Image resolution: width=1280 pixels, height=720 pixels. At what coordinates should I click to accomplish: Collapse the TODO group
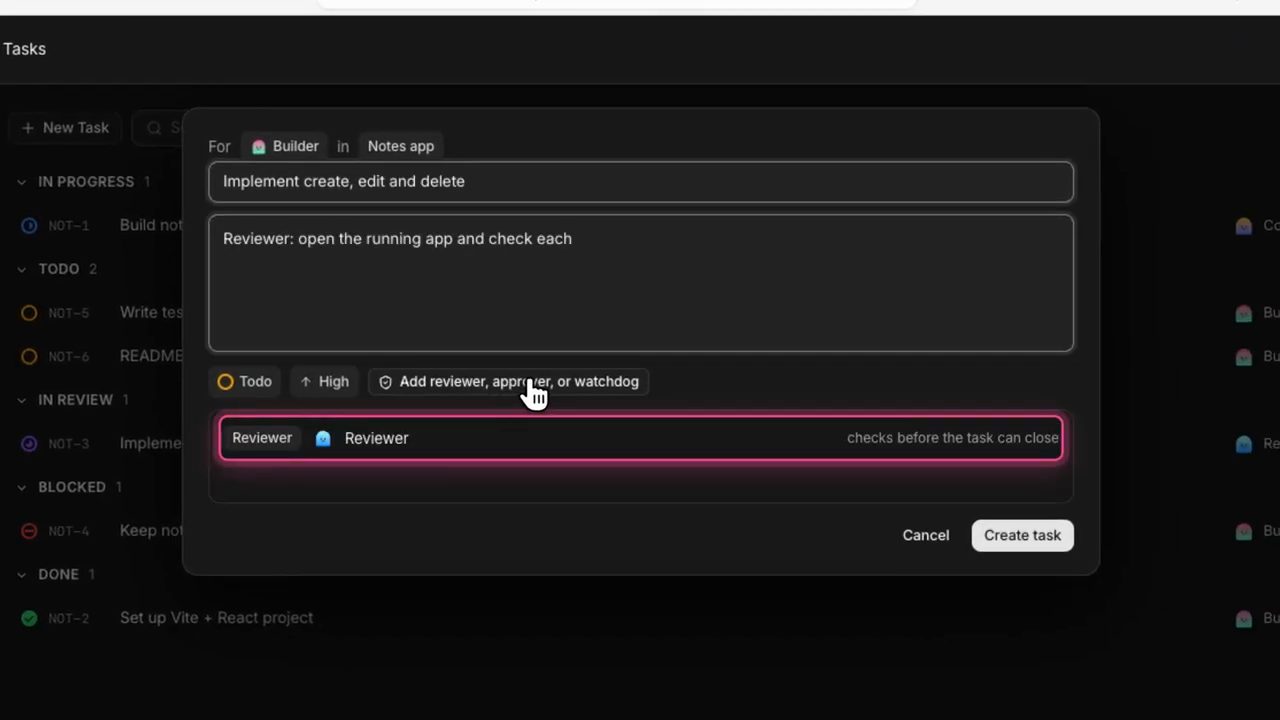point(22,269)
